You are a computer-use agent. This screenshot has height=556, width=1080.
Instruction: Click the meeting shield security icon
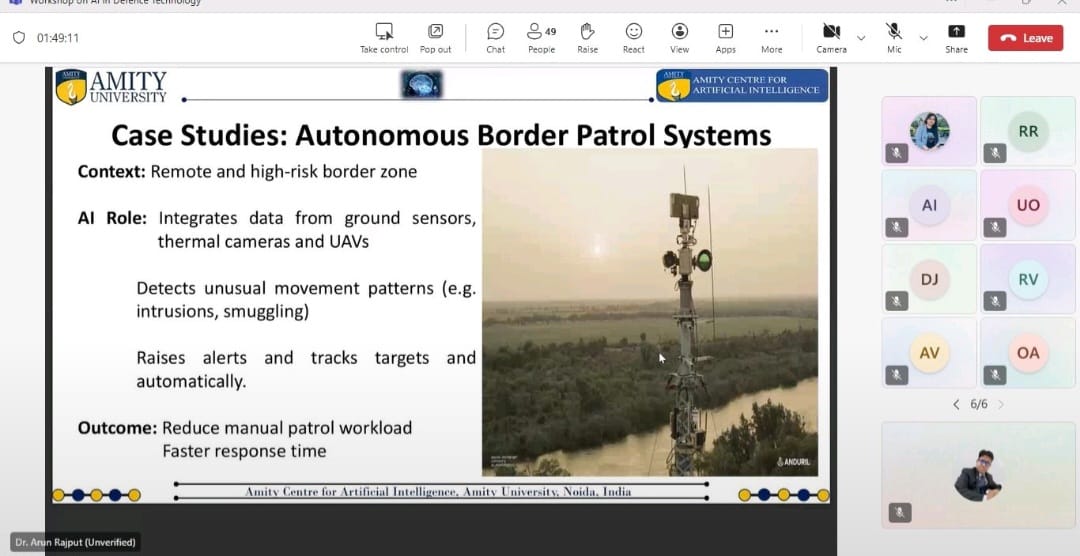(x=19, y=38)
